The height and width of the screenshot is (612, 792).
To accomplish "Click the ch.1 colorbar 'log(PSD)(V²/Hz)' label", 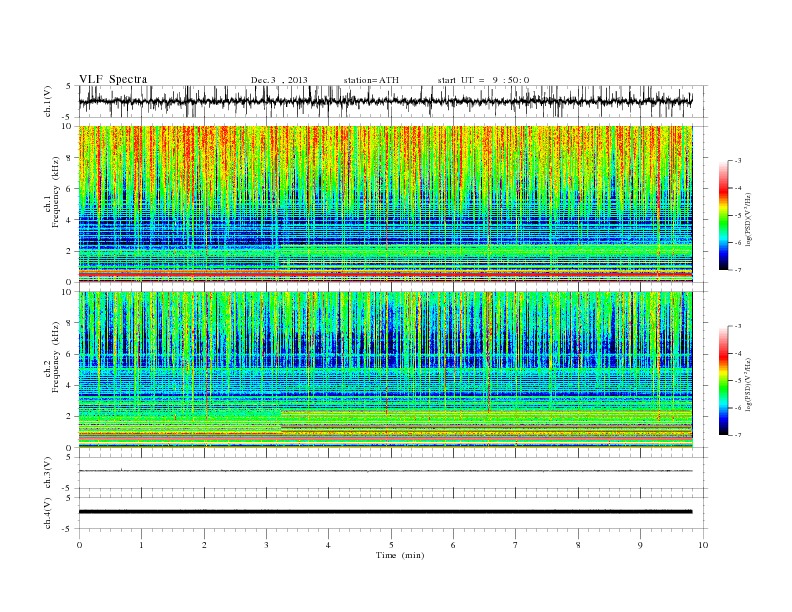I will click(748, 217).
